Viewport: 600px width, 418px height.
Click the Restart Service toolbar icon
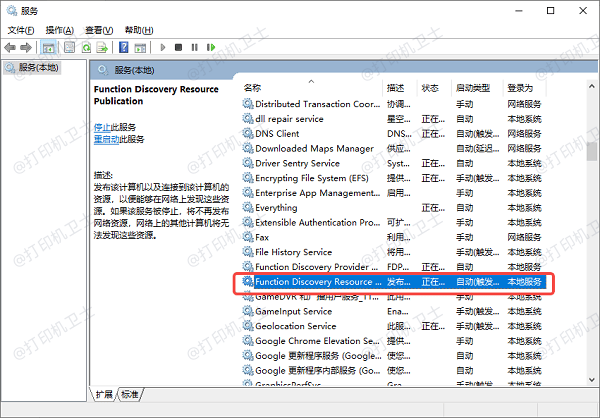211,47
